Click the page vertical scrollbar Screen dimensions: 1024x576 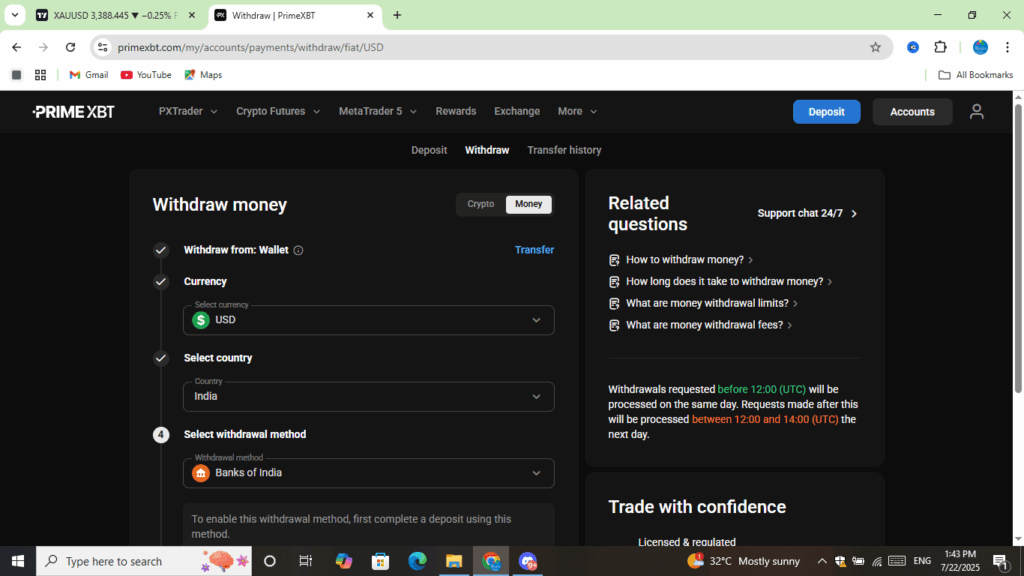click(x=1018, y=250)
